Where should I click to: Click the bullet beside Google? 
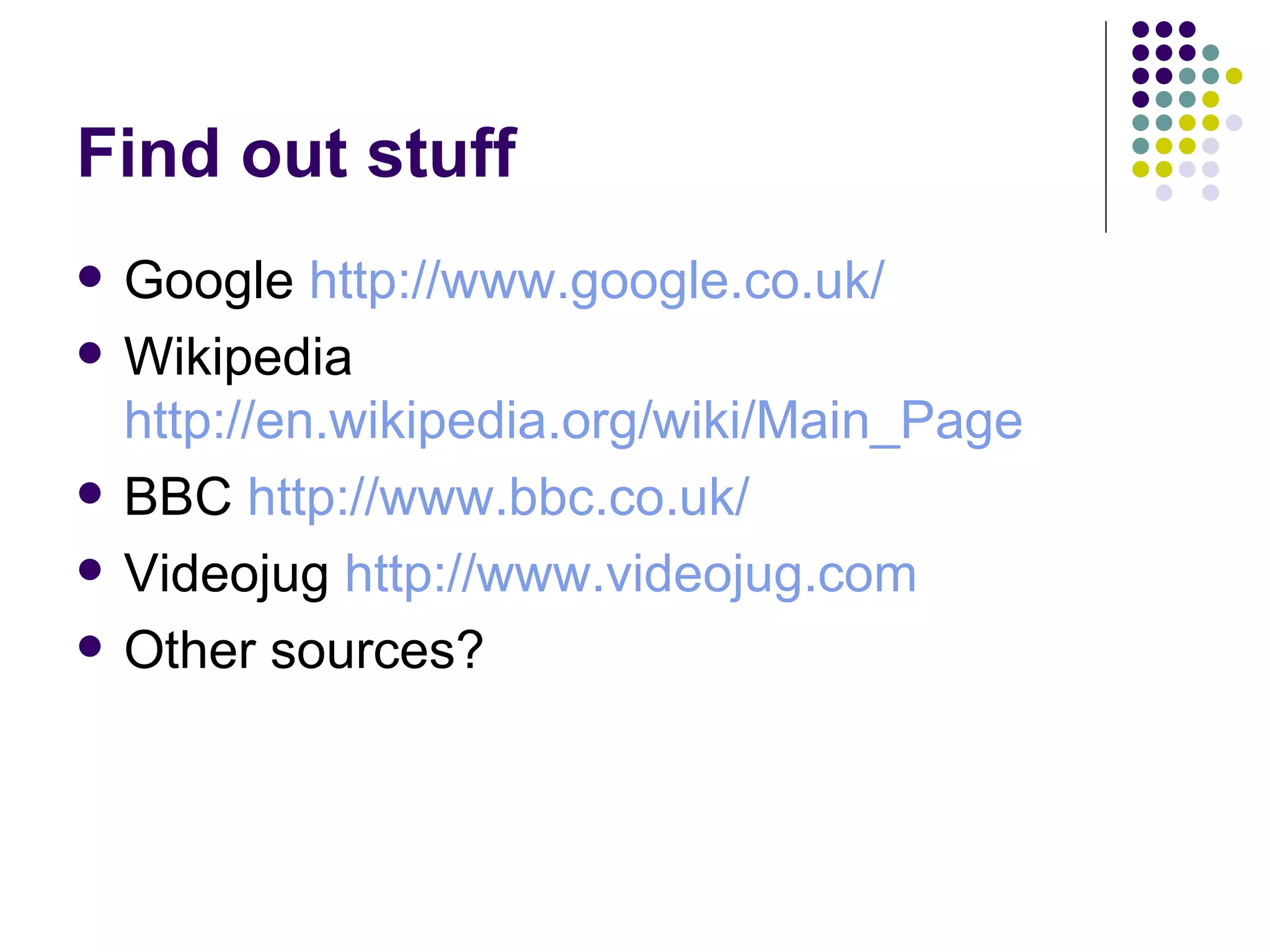point(90,276)
